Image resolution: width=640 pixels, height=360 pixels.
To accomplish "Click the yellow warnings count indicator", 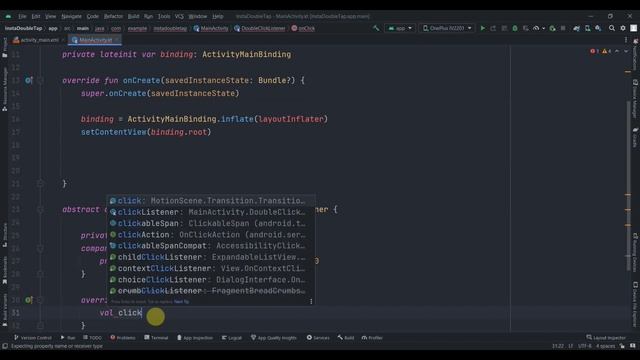I will pos(607,51).
